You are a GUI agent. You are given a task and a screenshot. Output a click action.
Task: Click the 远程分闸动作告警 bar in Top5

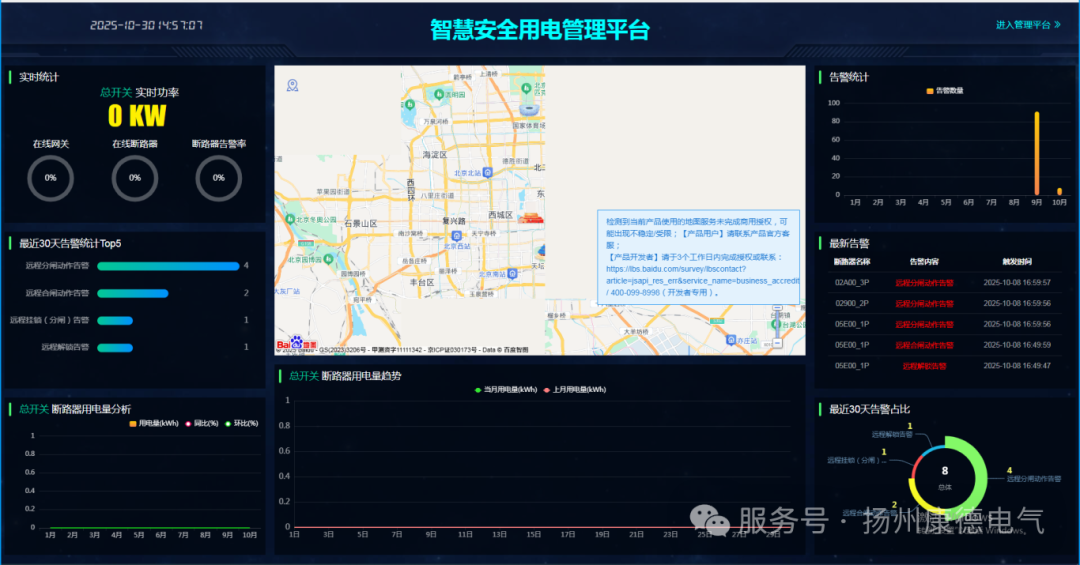tap(168, 266)
